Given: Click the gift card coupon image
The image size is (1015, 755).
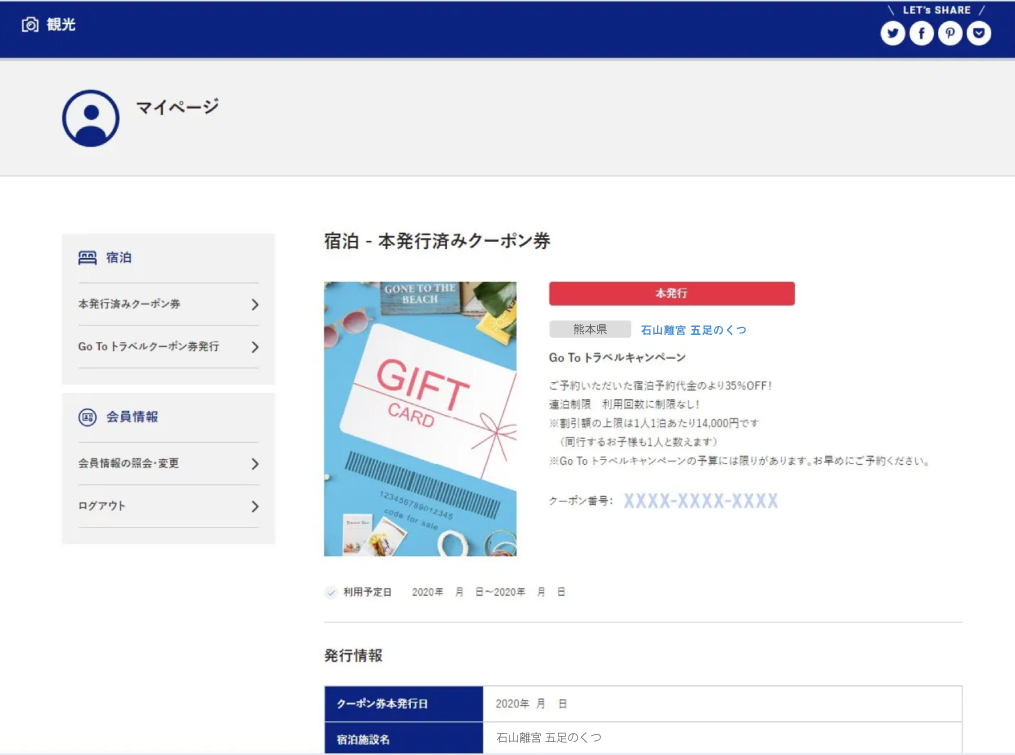Looking at the screenshot, I should [420, 418].
